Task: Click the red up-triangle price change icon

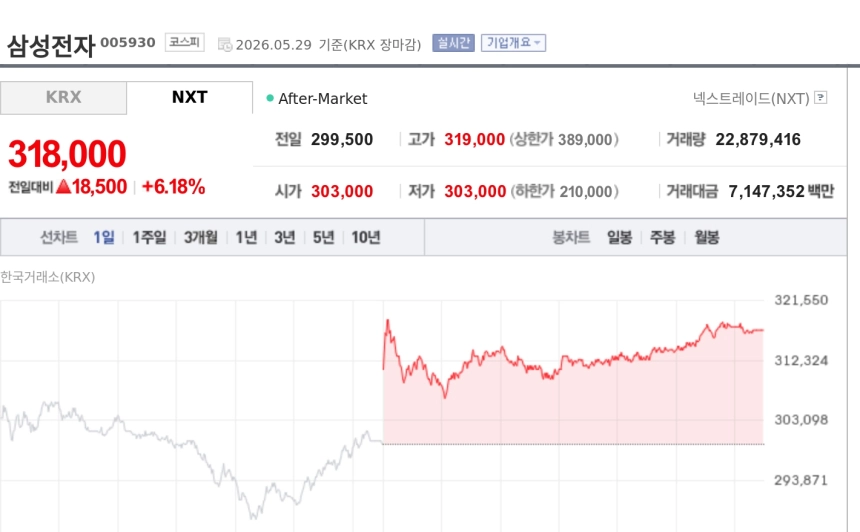Action: pyautogui.click(x=64, y=186)
